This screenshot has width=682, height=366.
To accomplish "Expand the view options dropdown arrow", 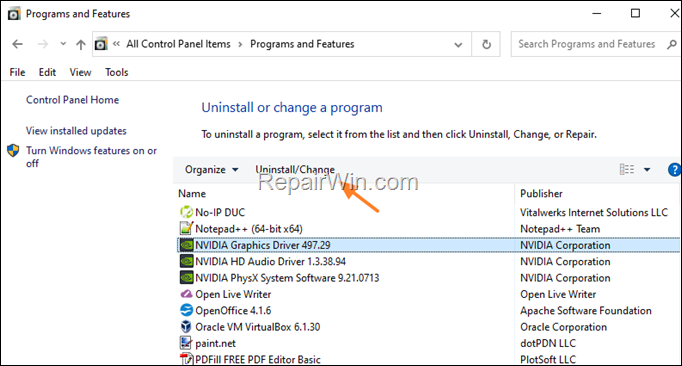I will [x=647, y=170].
